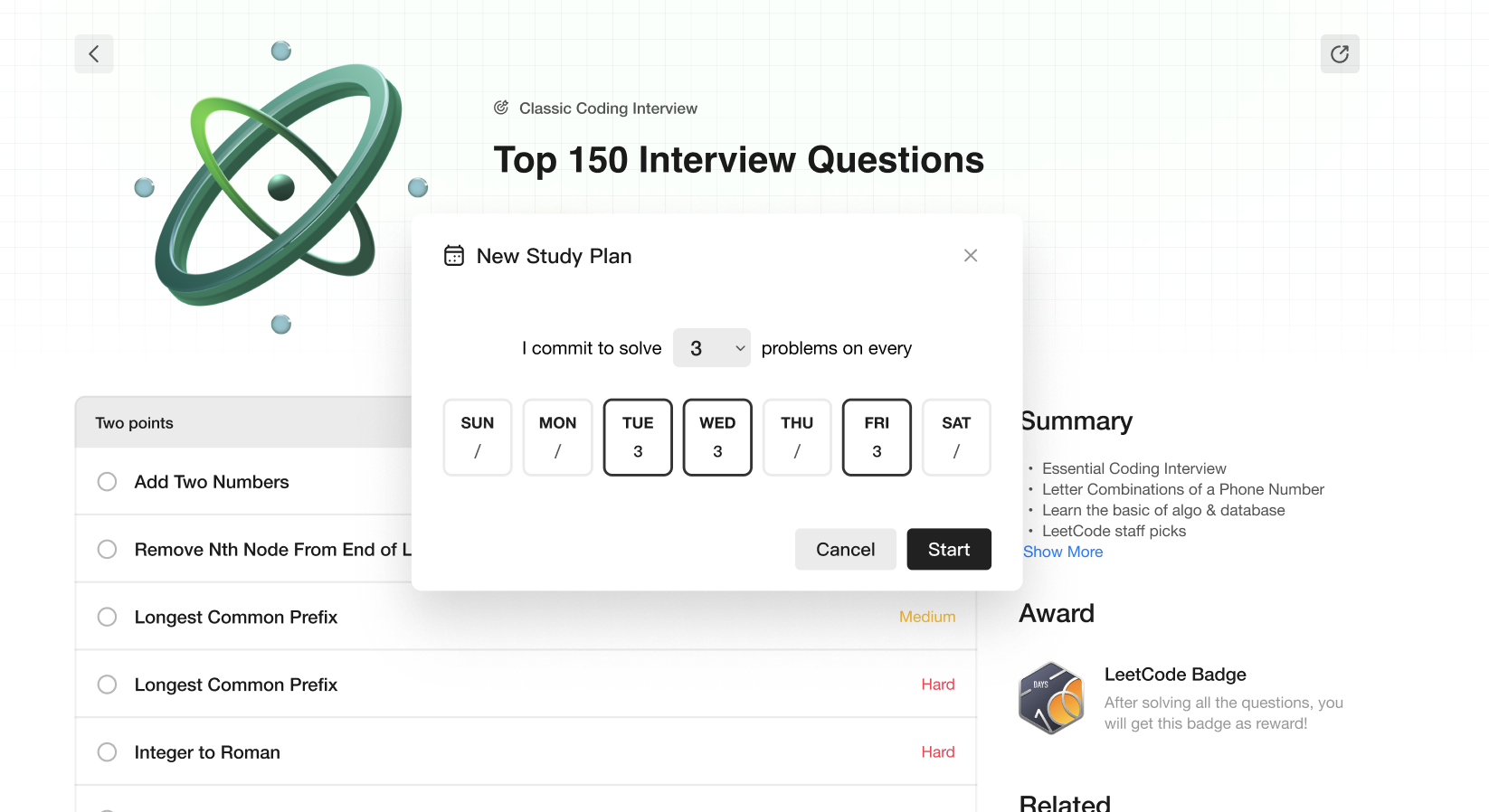Screen dimensions: 1489x812
Task: Click Cancel in the study plan dialog
Action: [x=845, y=550]
